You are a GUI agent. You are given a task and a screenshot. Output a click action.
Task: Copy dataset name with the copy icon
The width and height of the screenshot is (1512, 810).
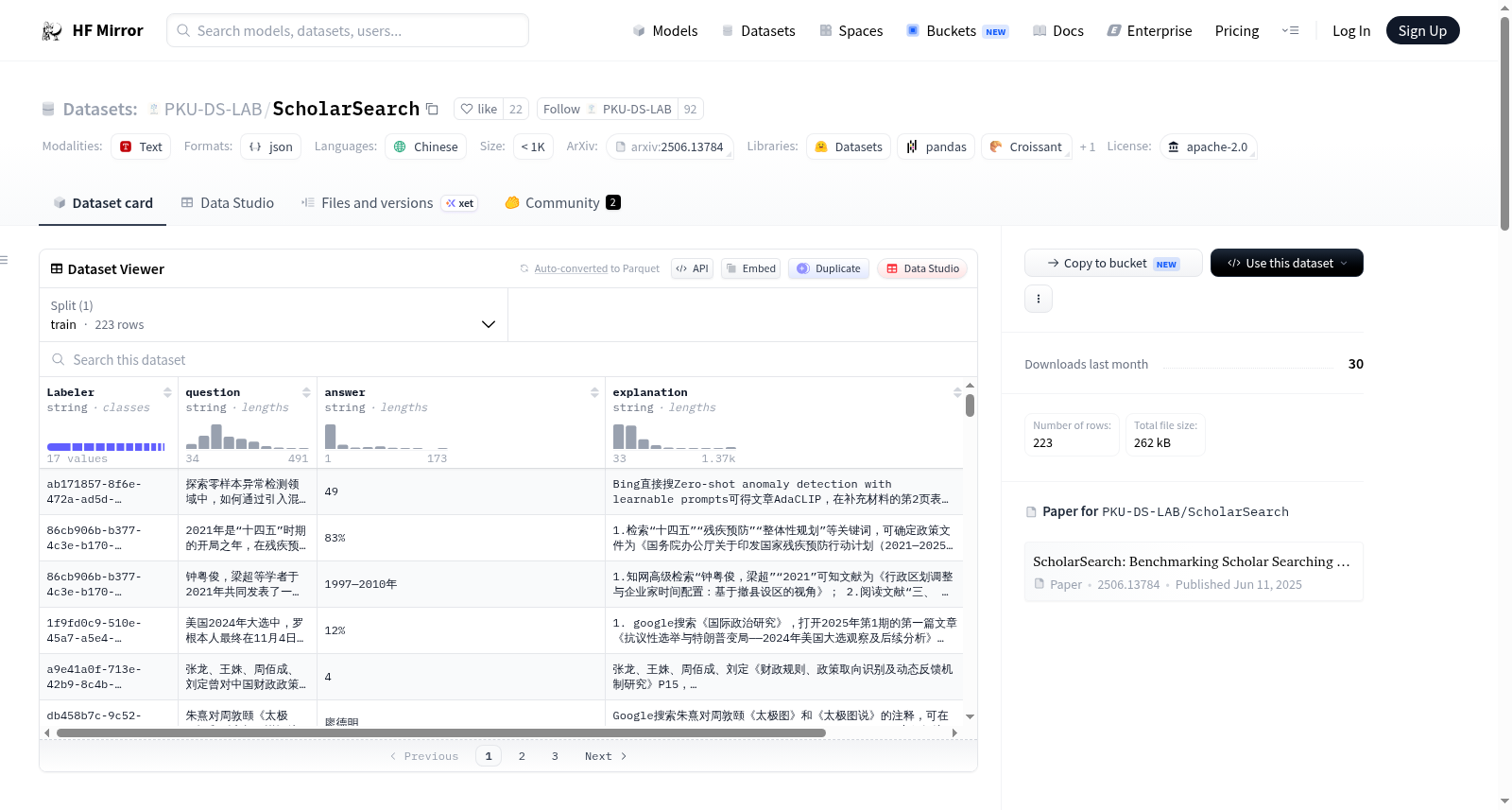(432, 109)
